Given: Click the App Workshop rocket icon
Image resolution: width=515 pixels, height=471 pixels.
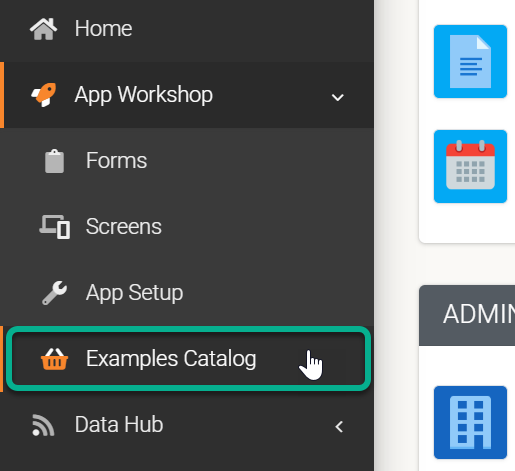Looking at the screenshot, I should tap(44, 95).
